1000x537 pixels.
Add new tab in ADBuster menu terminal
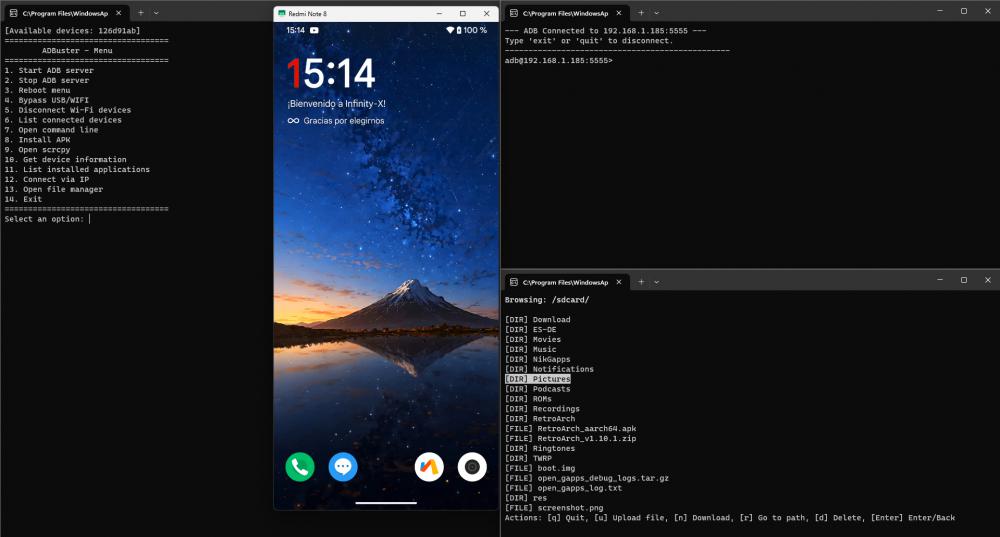point(140,13)
